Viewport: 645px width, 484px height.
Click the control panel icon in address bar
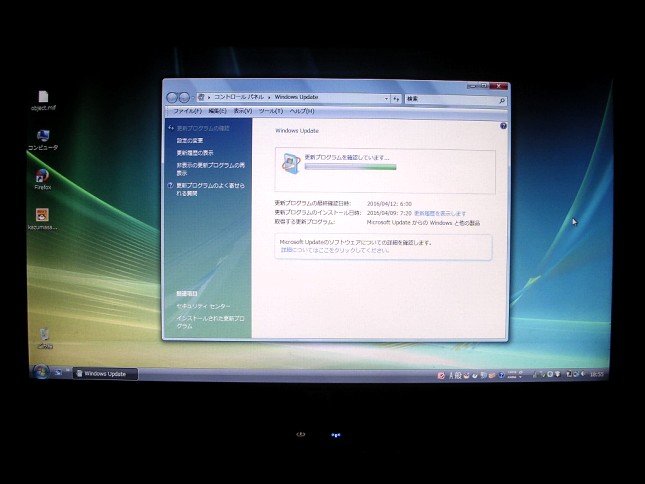201,97
